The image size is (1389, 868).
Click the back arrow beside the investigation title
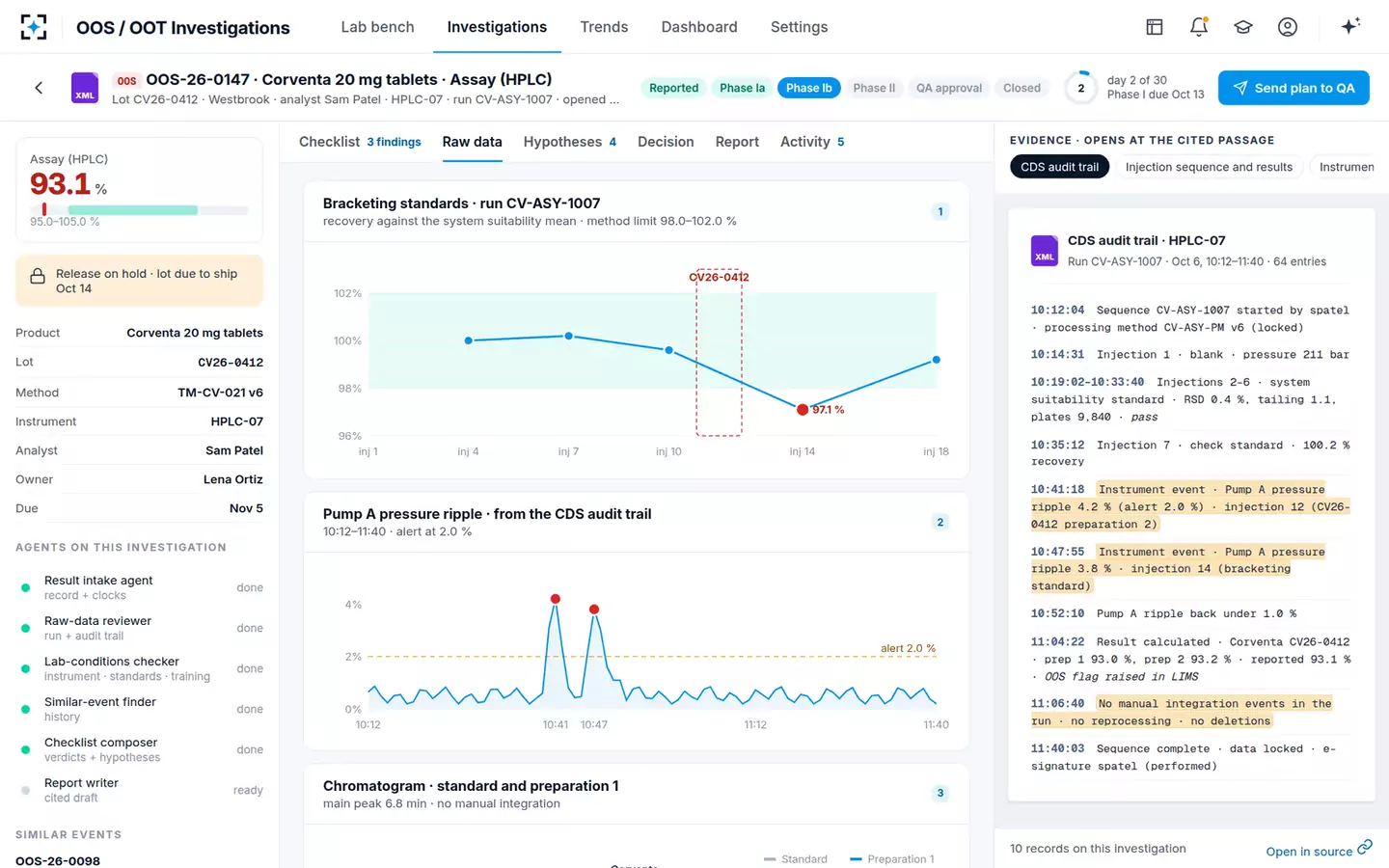pyautogui.click(x=39, y=88)
